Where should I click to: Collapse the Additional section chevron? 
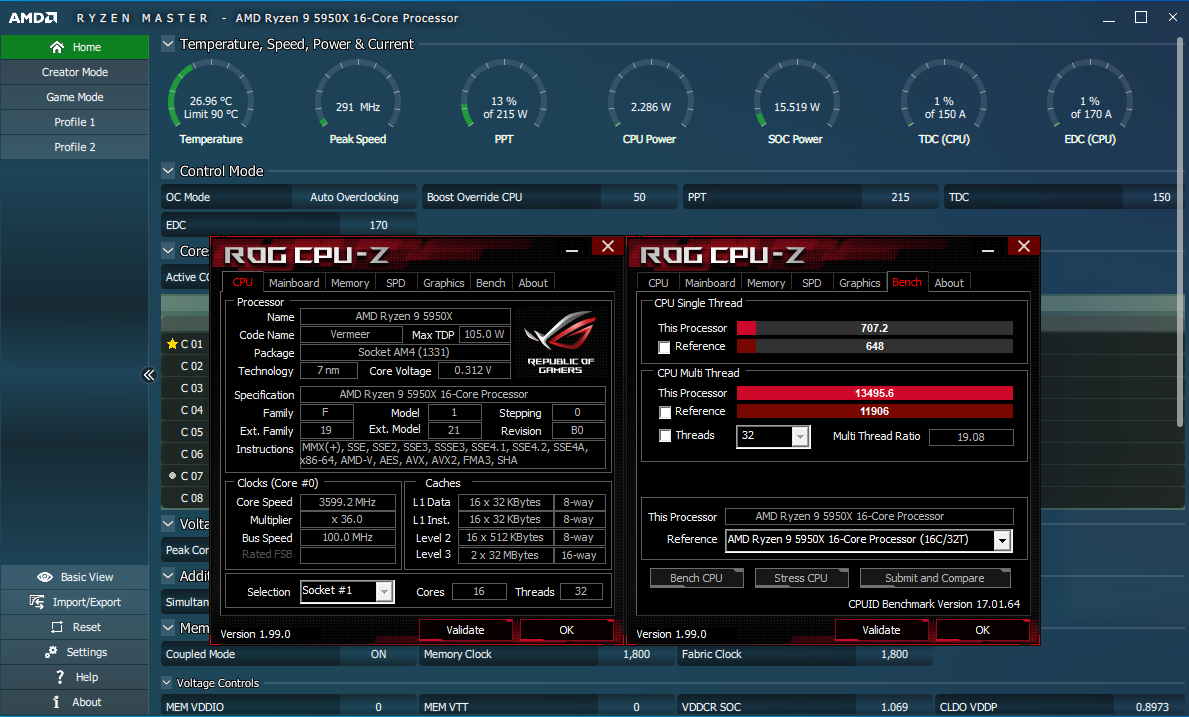click(x=168, y=576)
